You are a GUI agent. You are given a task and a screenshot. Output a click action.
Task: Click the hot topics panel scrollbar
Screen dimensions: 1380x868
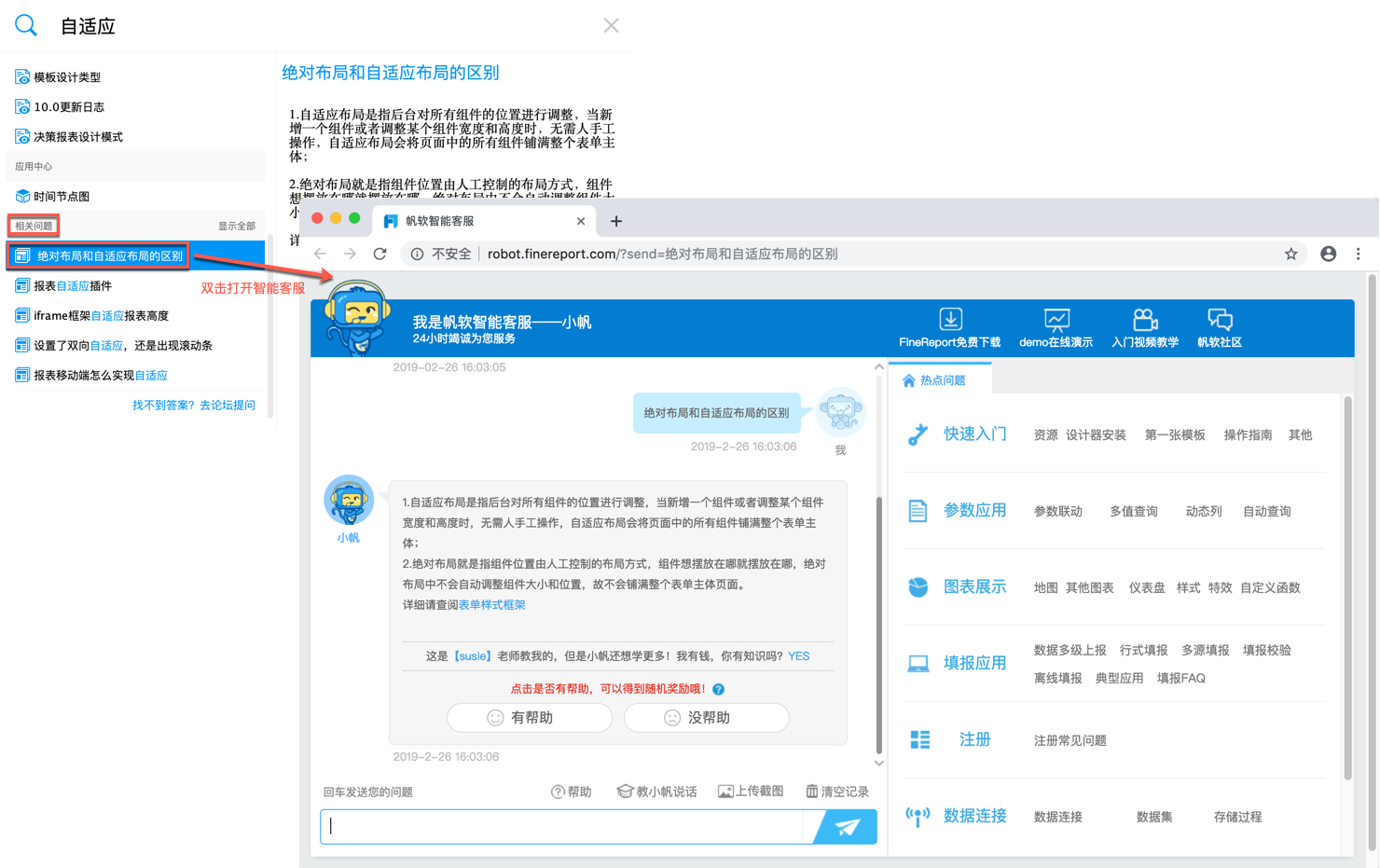click(x=1347, y=587)
